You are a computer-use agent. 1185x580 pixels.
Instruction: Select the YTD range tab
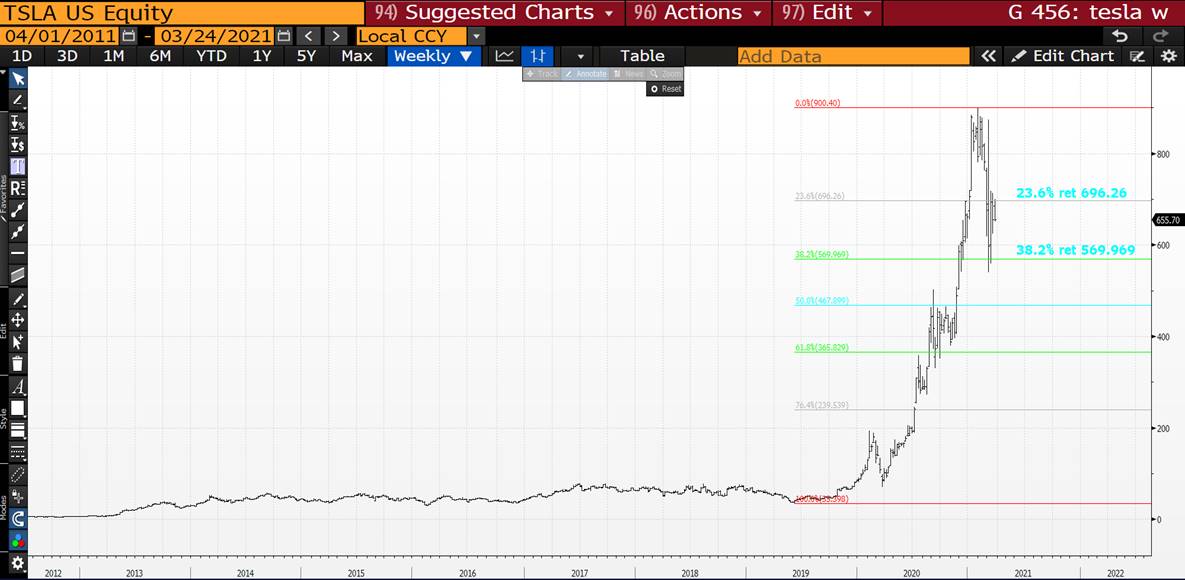point(210,56)
